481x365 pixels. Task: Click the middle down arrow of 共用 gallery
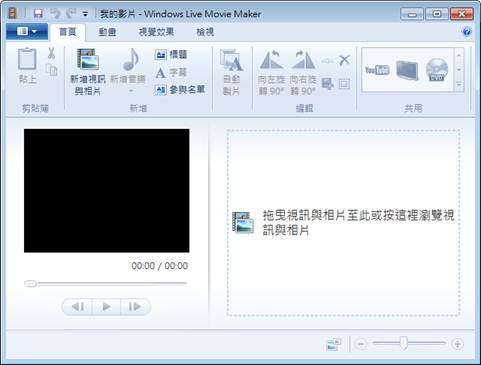point(459,70)
